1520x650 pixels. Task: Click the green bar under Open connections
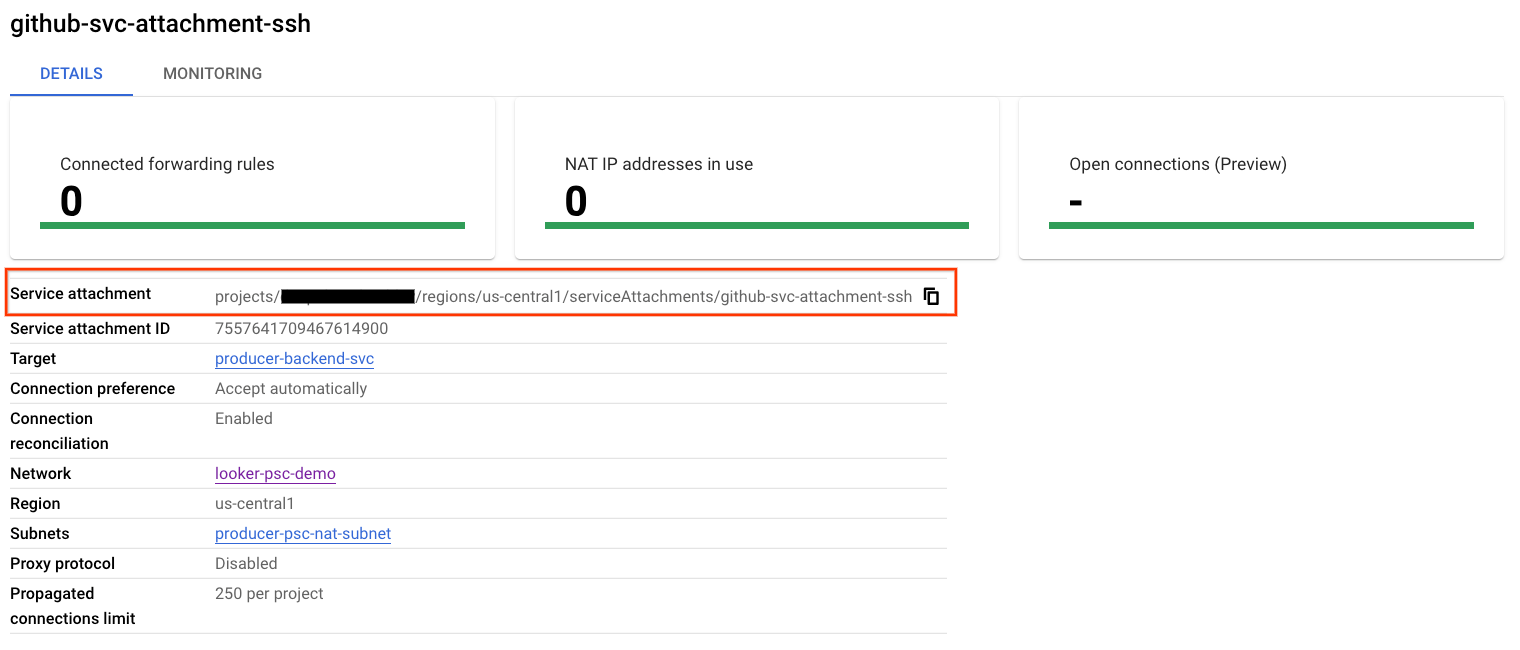[1260, 226]
